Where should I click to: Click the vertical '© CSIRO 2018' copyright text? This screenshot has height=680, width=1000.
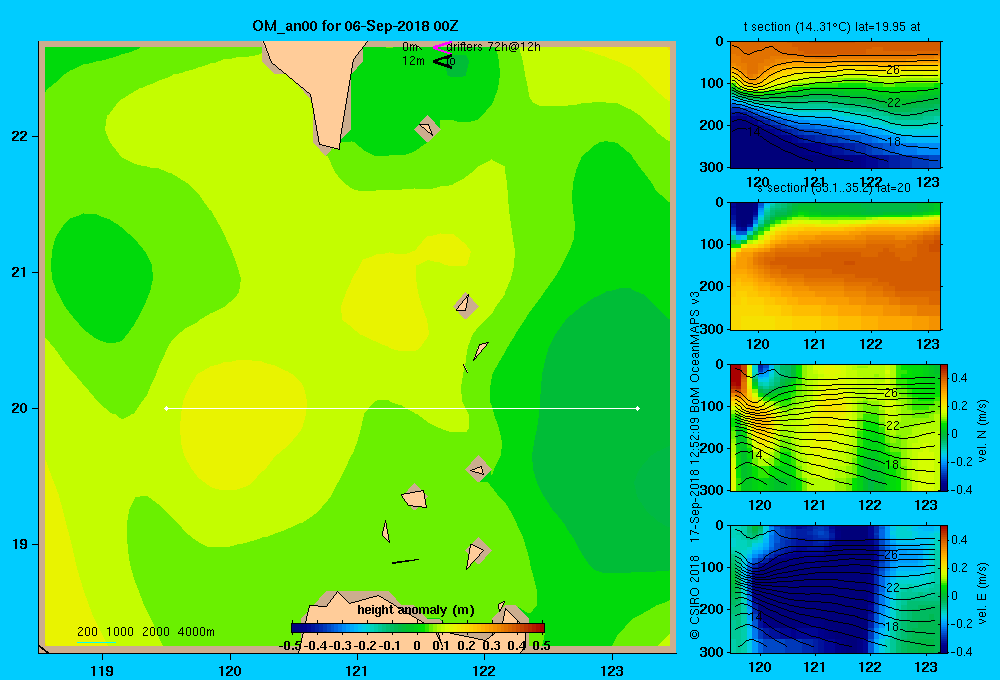tap(695, 597)
